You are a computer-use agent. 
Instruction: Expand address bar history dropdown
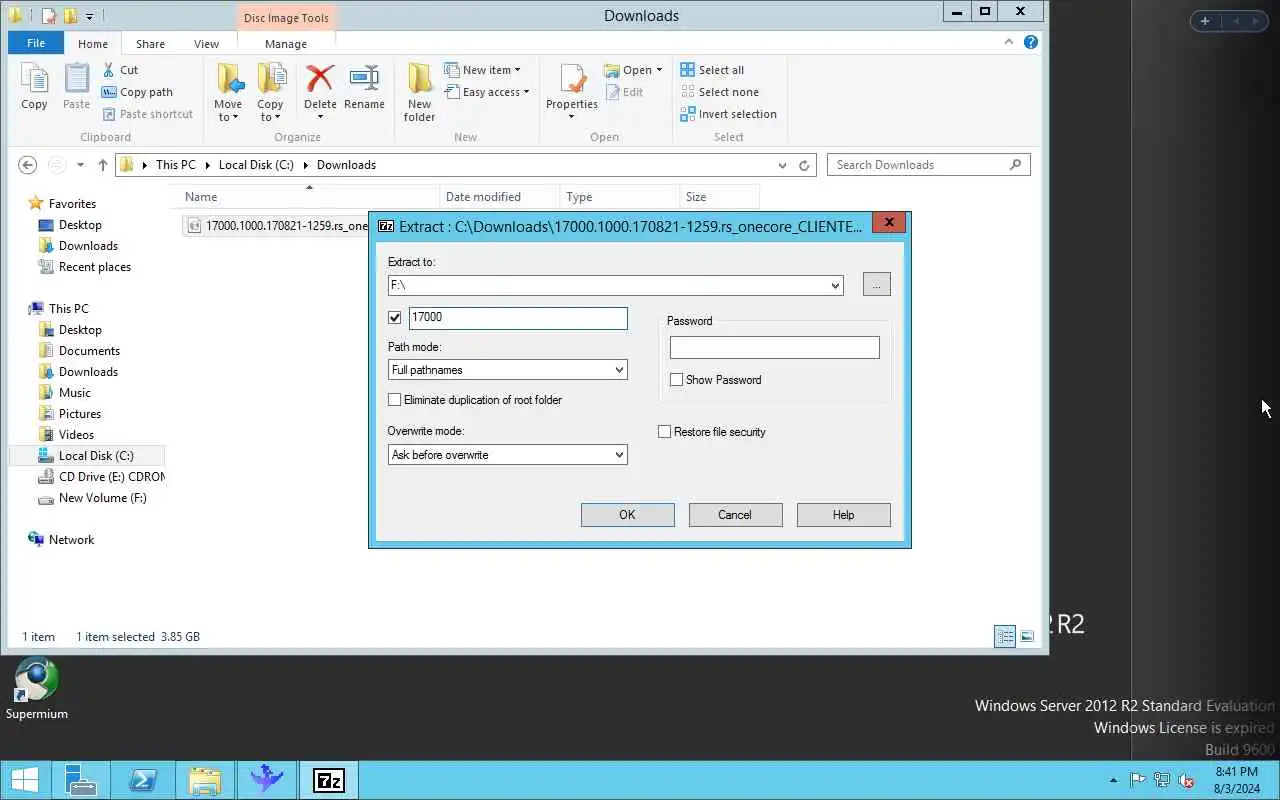[782, 165]
